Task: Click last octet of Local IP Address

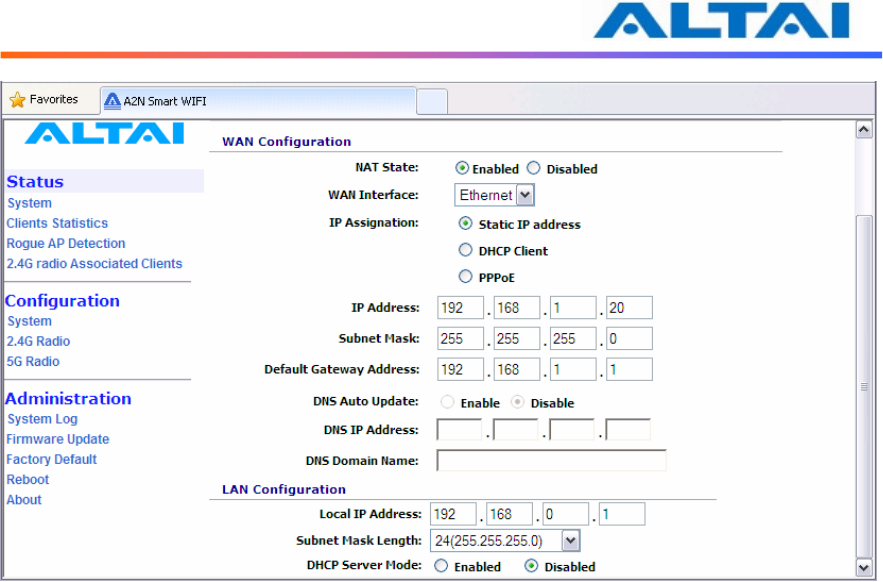Action: 622,514
